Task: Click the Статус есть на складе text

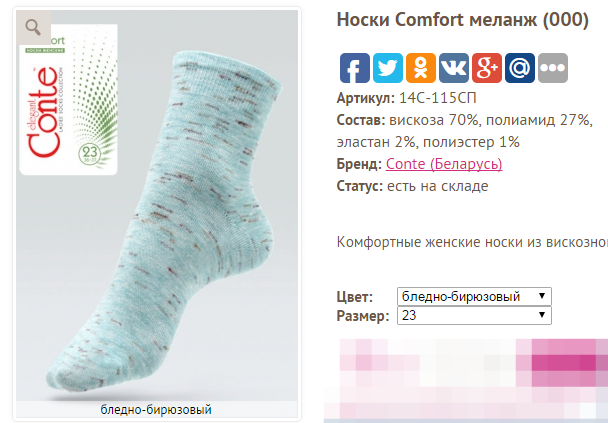Action: 412,186
